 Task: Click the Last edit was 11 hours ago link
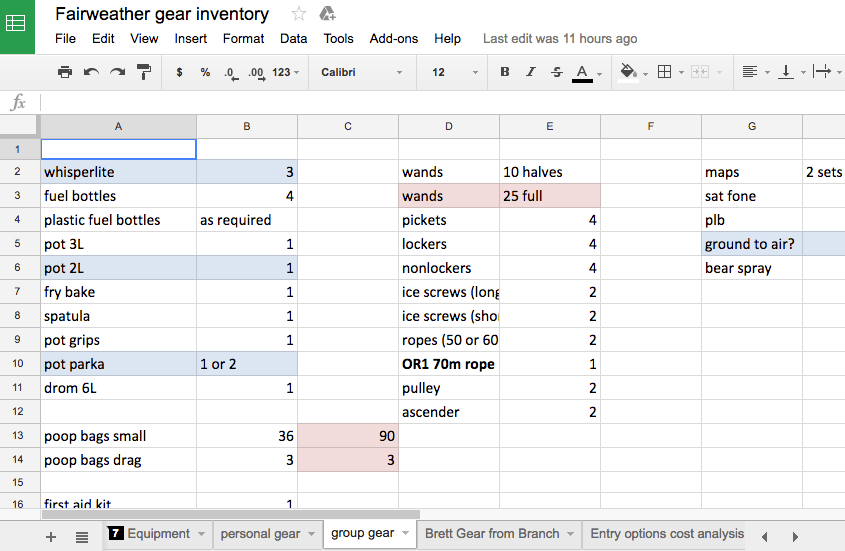[560, 39]
